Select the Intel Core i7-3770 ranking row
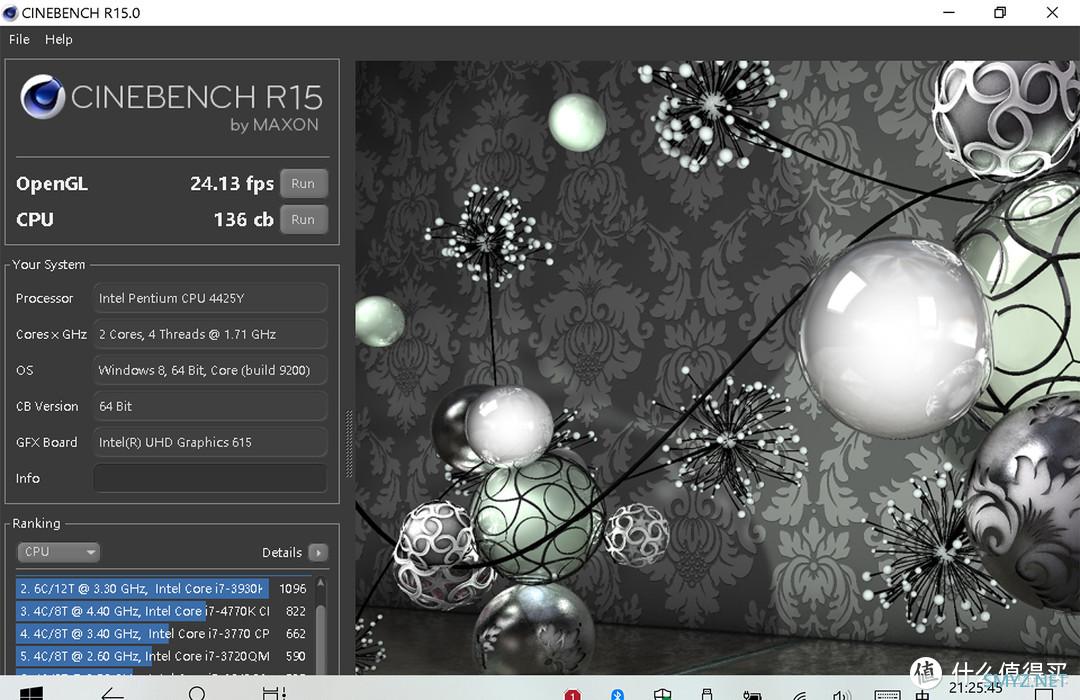1080x700 pixels. 163,633
